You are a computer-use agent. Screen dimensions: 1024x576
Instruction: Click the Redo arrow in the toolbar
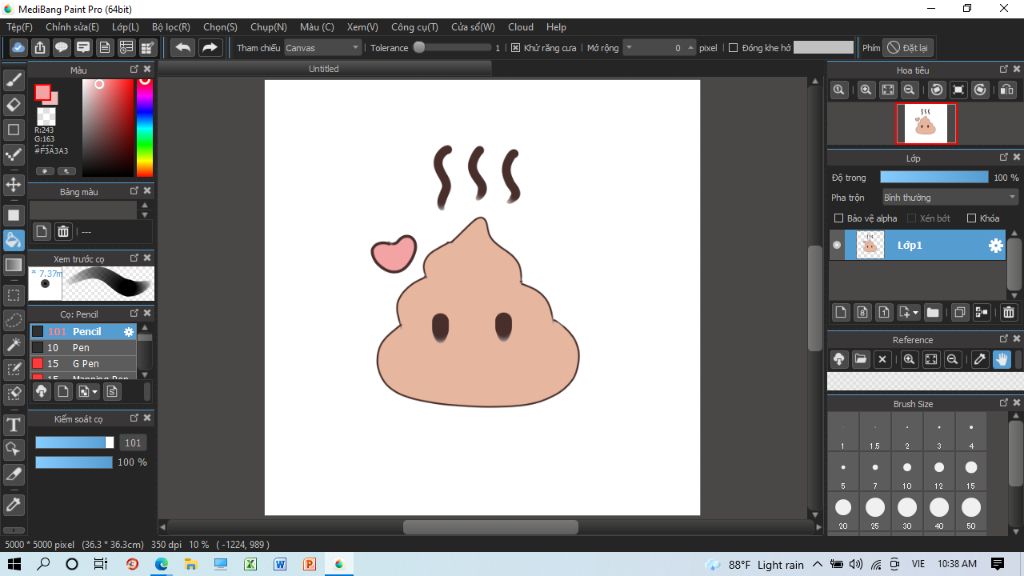pyautogui.click(x=210, y=48)
